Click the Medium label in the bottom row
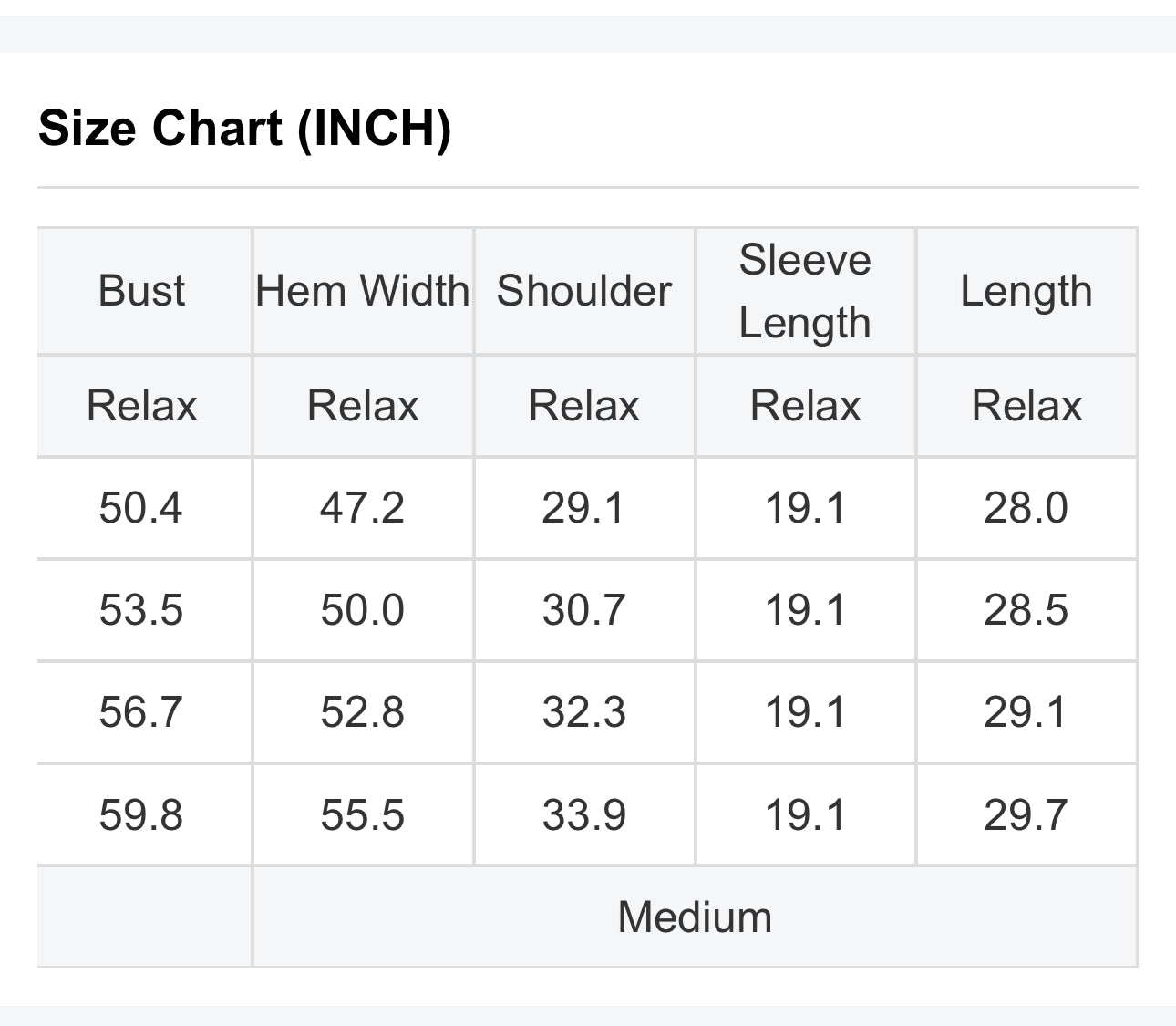The image size is (1176, 1026). tap(695, 917)
